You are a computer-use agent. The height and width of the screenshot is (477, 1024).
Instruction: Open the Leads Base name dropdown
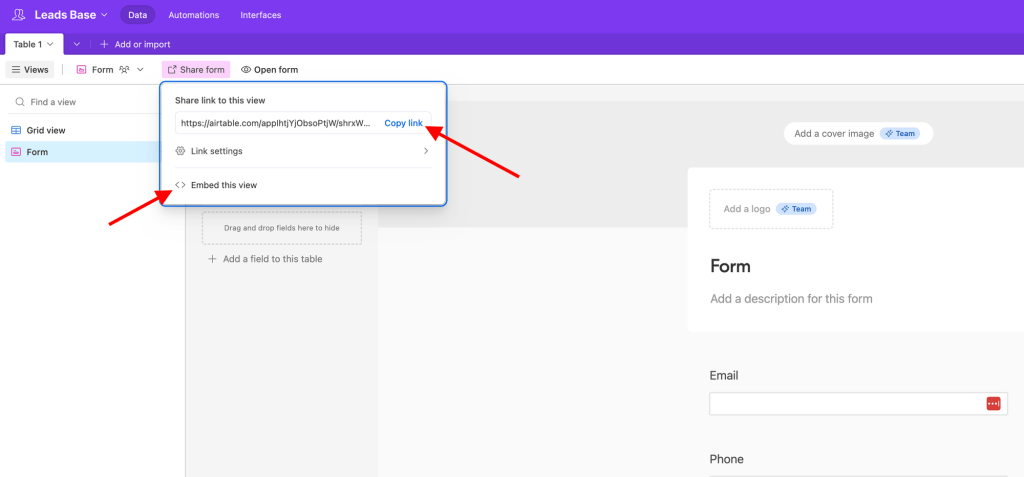click(x=71, y=14)
